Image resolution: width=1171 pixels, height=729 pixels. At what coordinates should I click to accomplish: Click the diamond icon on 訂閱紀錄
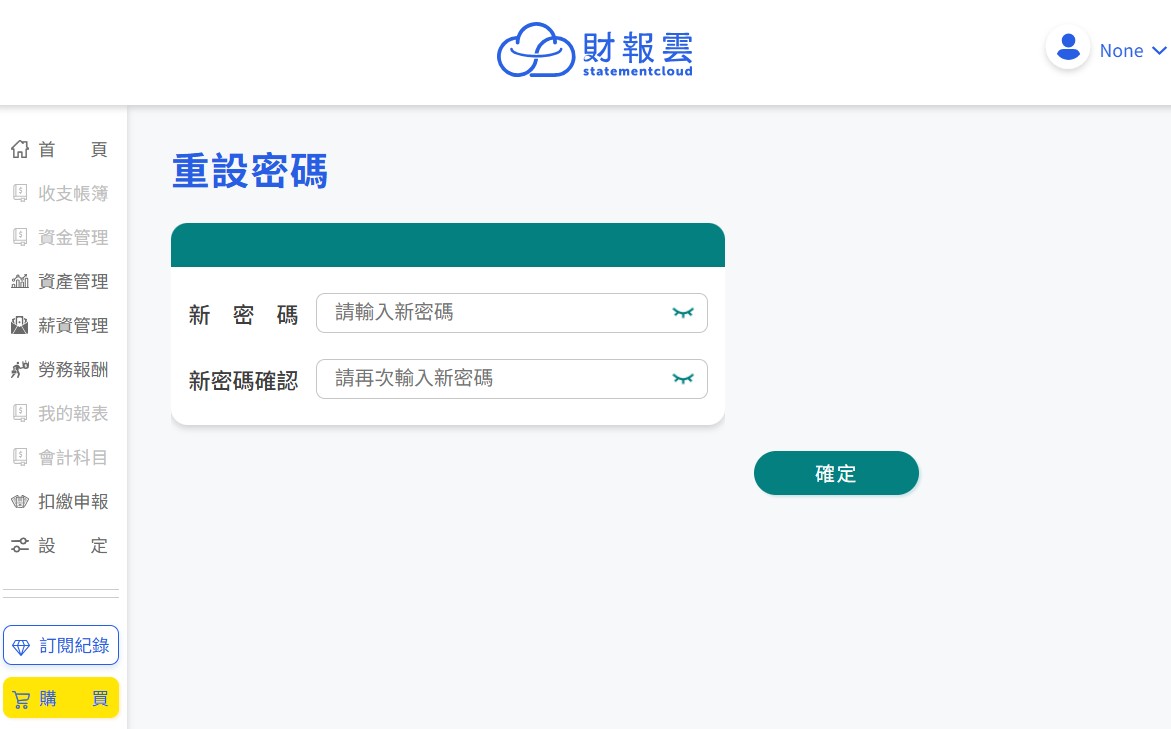(21, 647)
